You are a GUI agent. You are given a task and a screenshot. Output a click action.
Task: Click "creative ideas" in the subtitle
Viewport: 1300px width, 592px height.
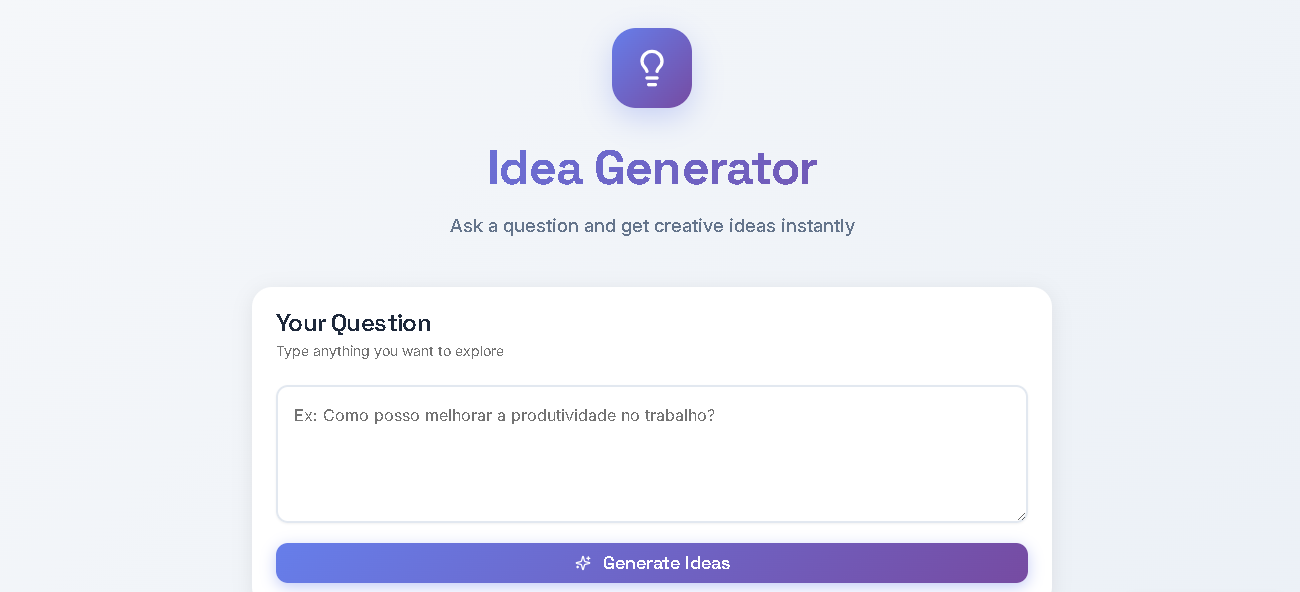pos(714,226)
